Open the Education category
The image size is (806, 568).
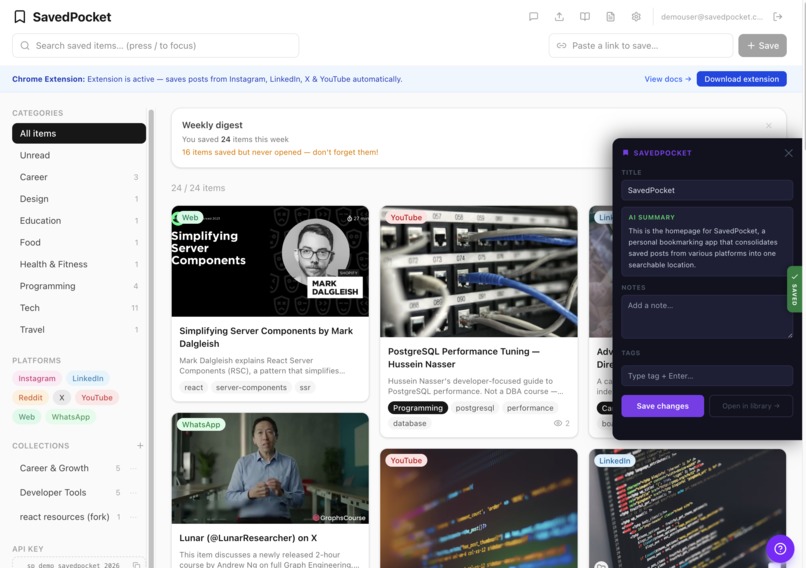click(x=79, y=221)
